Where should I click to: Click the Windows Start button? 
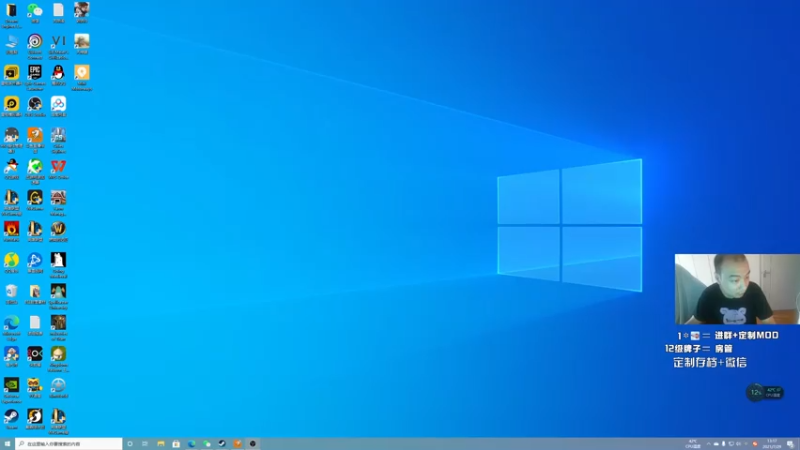[x=7, y=444]
